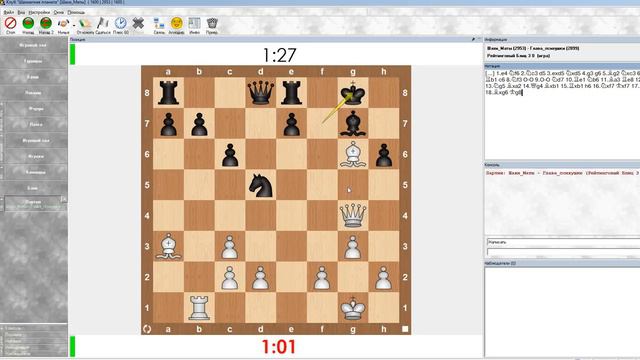Select the white bishop on a3
640x360 pixels.
(x=168, y=246)
